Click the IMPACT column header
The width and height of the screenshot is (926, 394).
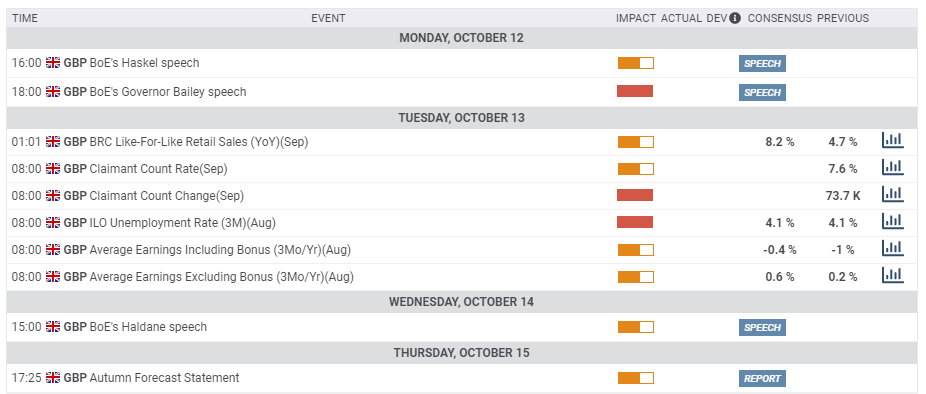click(635, 18)
